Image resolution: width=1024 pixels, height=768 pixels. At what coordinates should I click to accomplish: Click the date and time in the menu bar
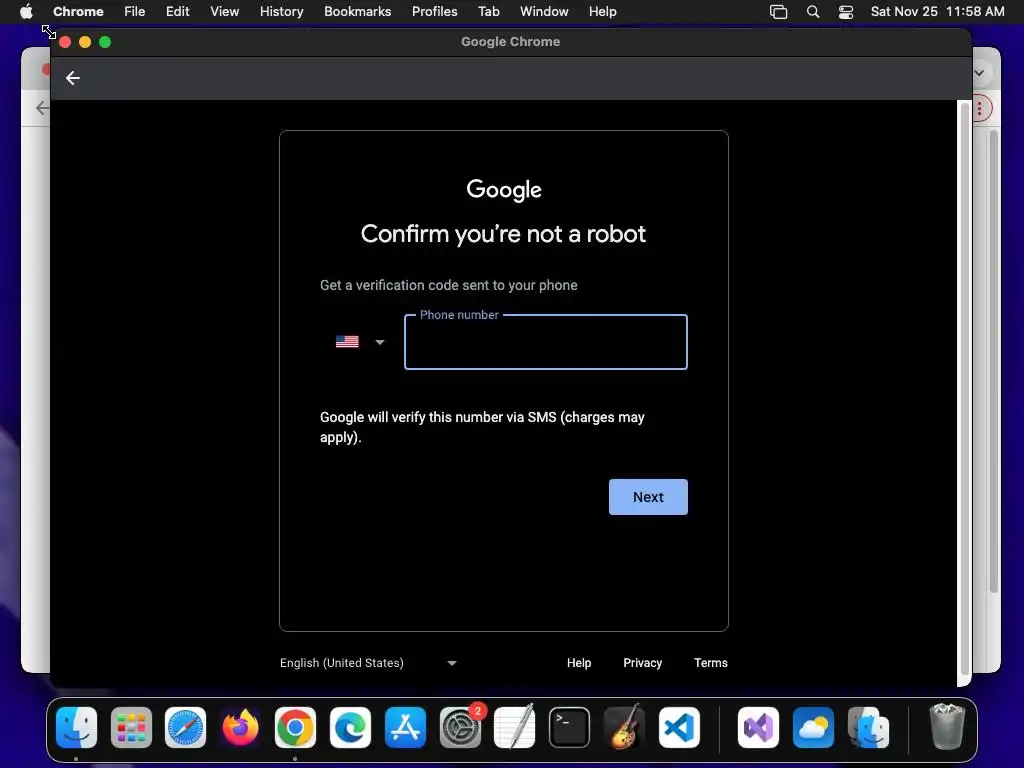(x=937, y=12)
